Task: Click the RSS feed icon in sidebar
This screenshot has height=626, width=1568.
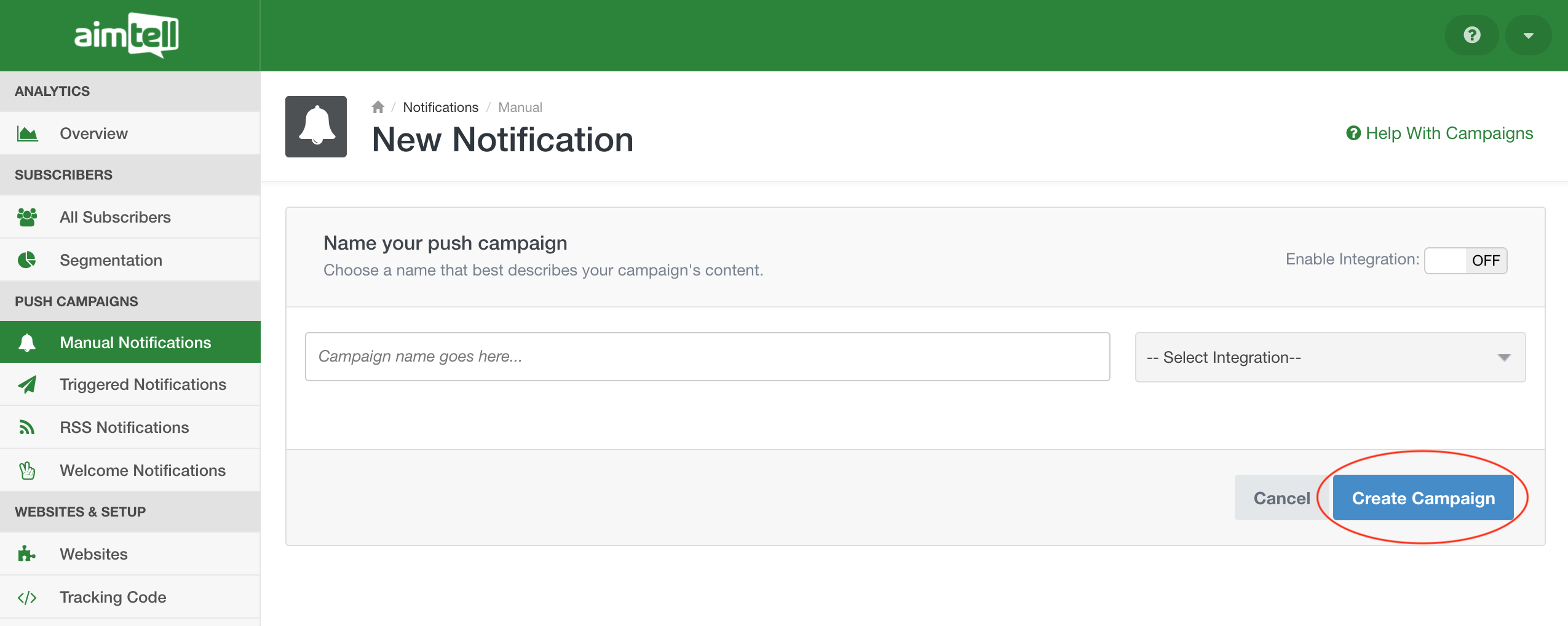Action: (27, 427)
